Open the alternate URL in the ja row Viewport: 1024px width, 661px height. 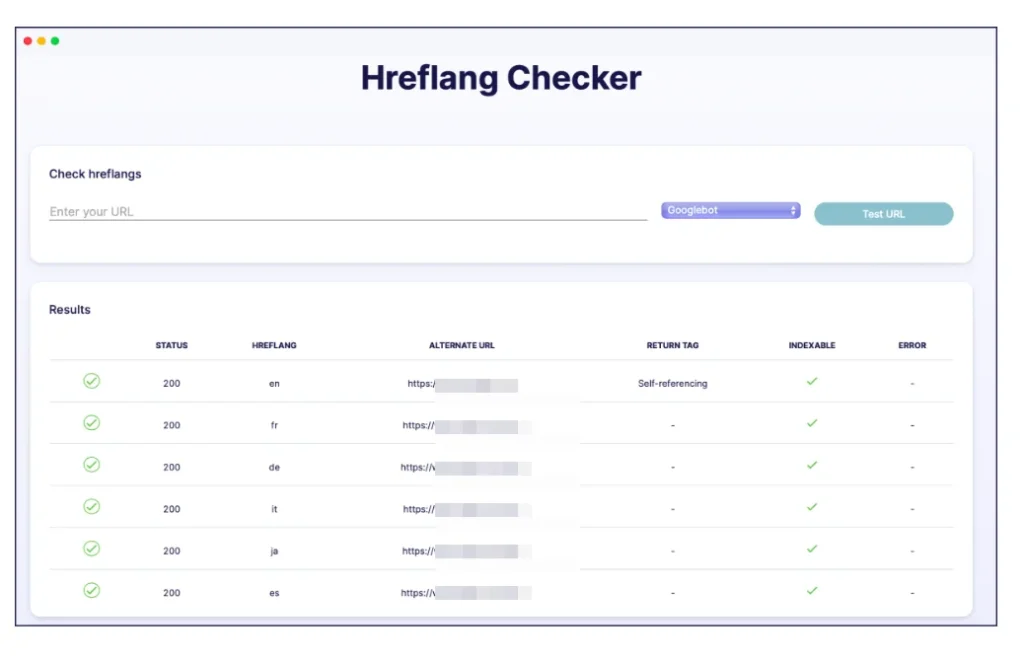(466, 551)
